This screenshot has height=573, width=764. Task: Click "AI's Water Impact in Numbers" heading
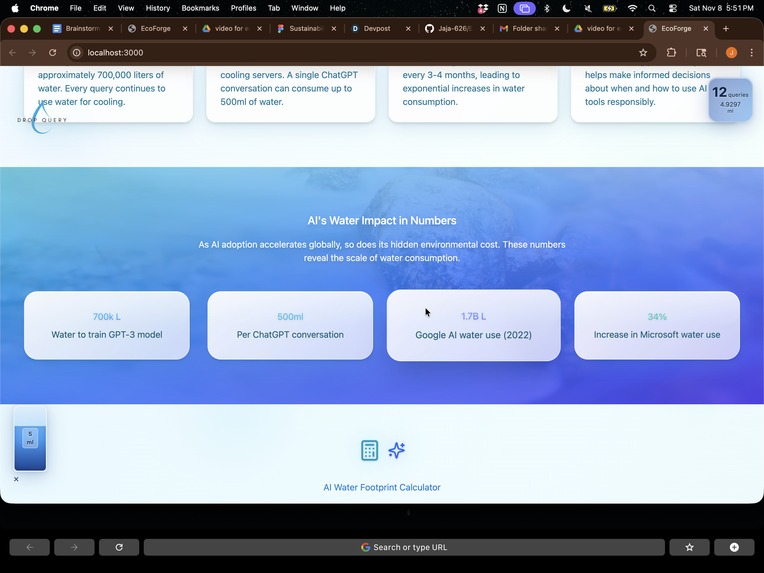click(382, 221)
